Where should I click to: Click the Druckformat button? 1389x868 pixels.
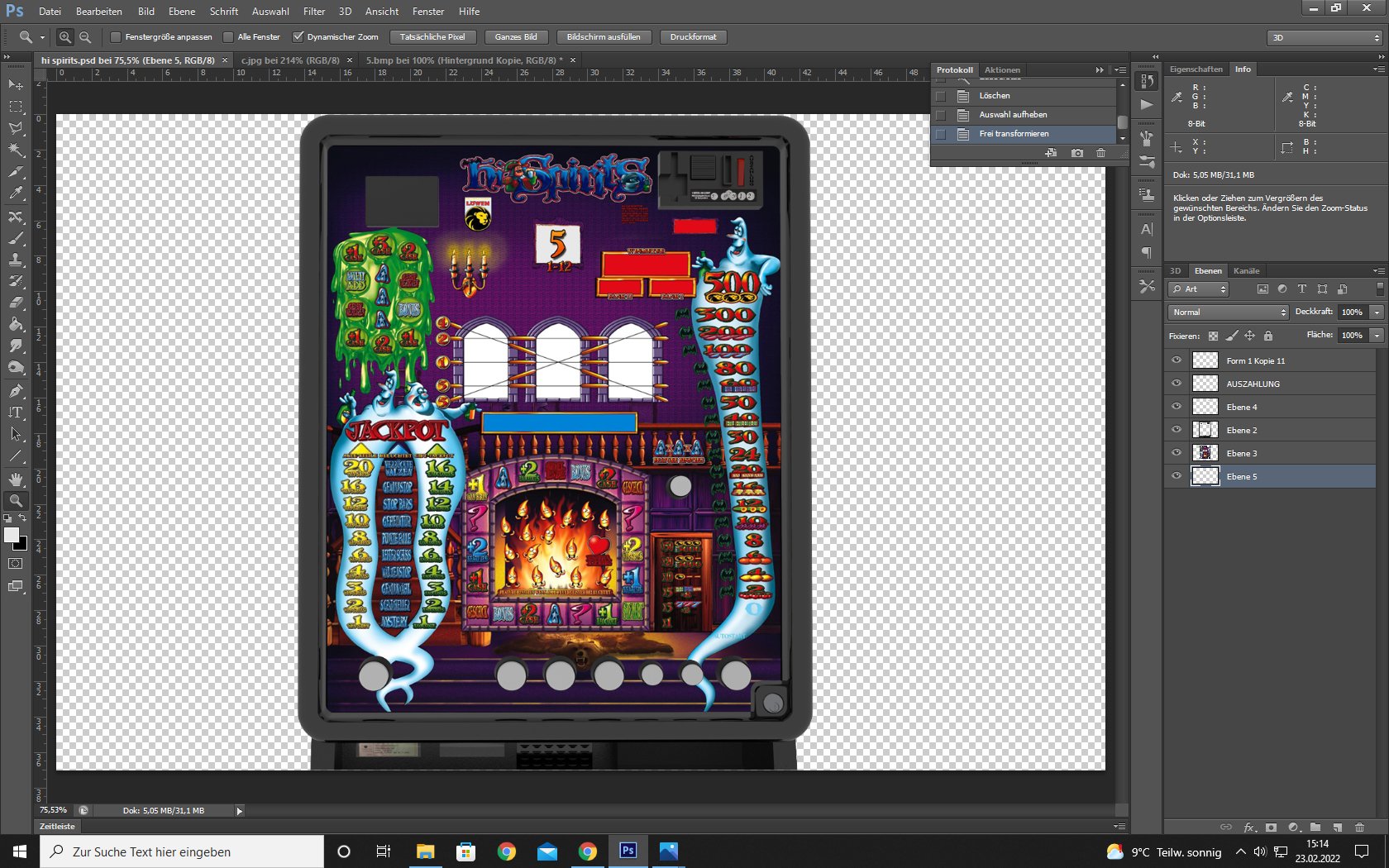tap(694, 37)
